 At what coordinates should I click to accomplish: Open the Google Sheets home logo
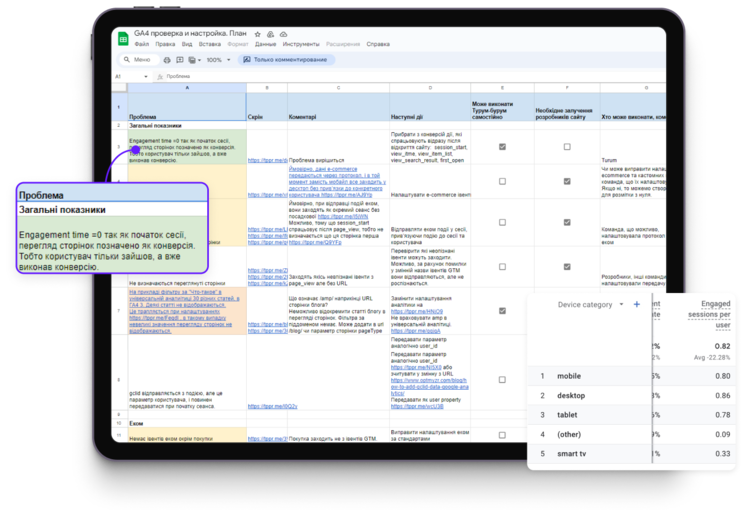(123, 39)
